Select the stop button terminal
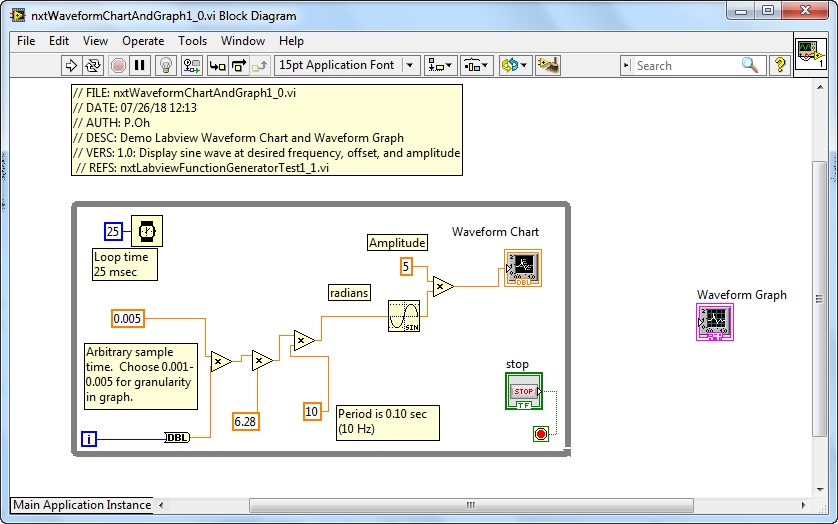 coord(524,391)
